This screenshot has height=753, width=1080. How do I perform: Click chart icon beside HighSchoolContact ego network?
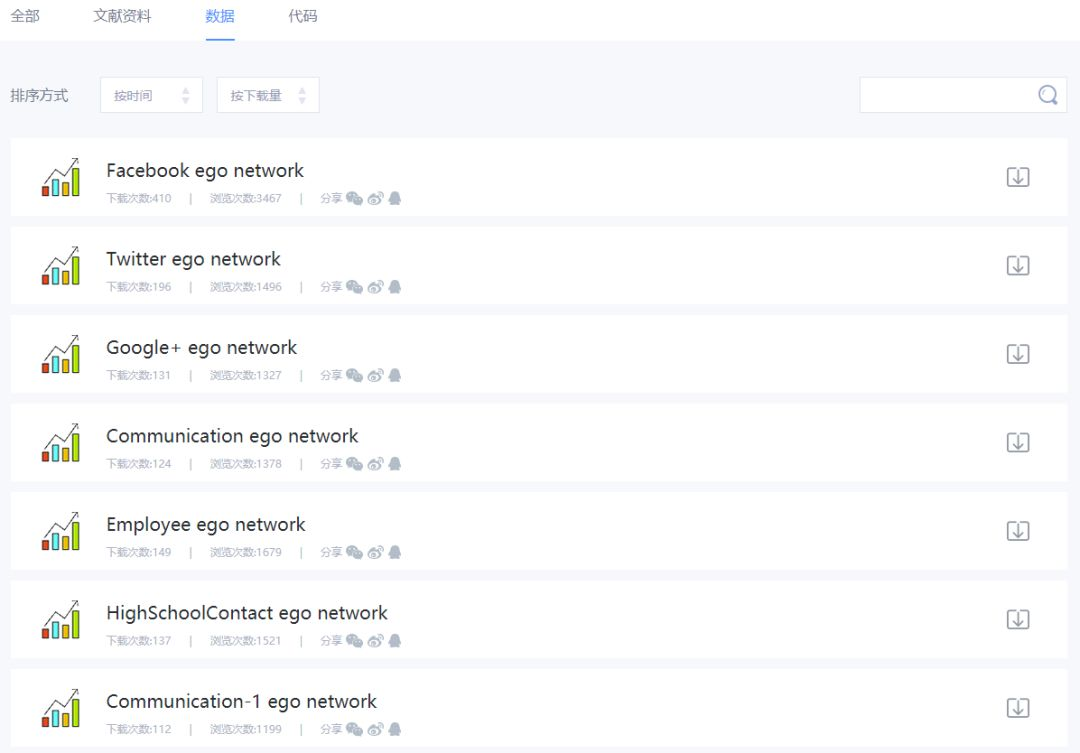tap(61, 619)
